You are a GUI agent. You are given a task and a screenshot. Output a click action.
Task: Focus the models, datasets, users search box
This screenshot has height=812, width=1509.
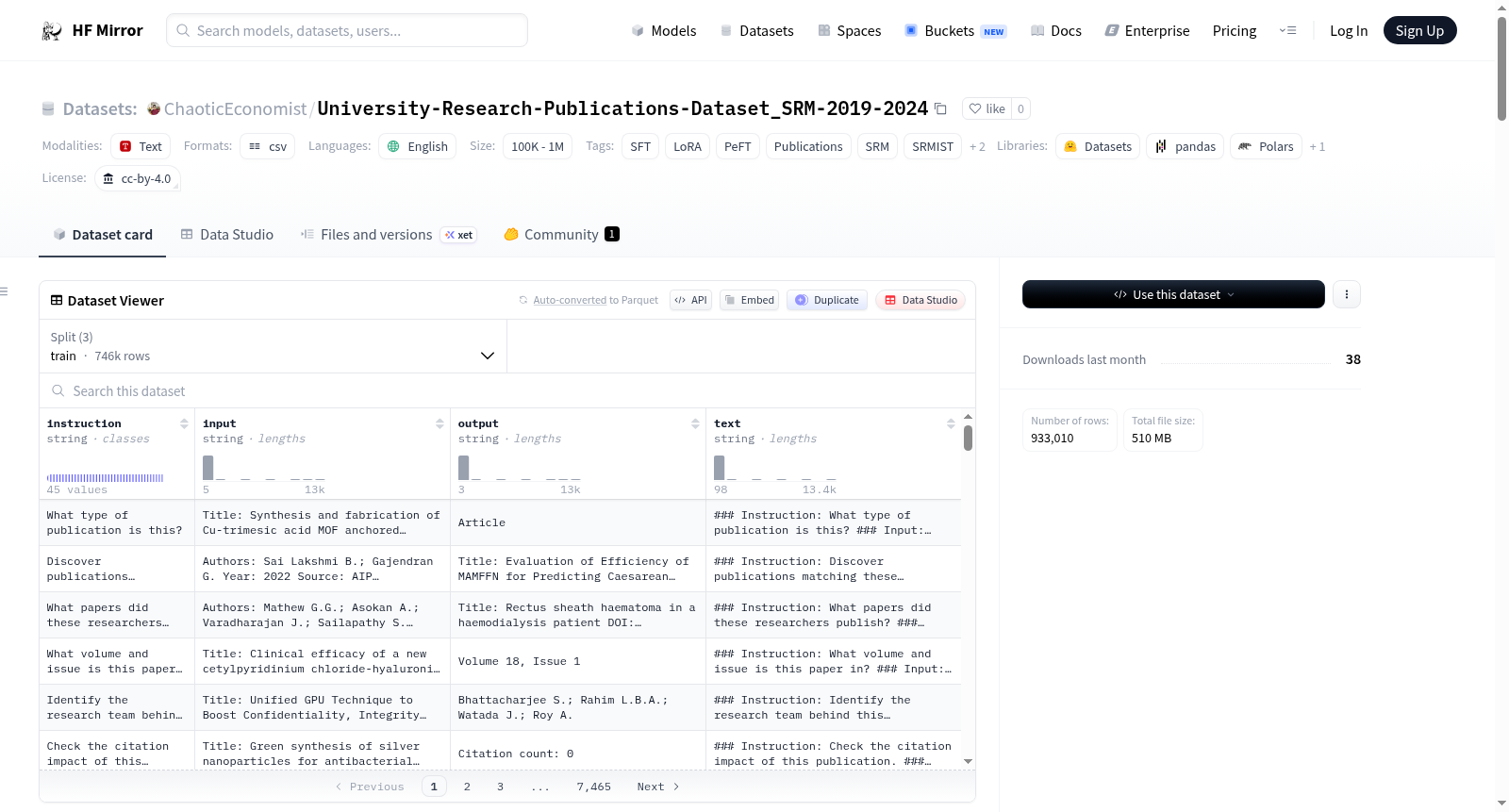(347, 30)
